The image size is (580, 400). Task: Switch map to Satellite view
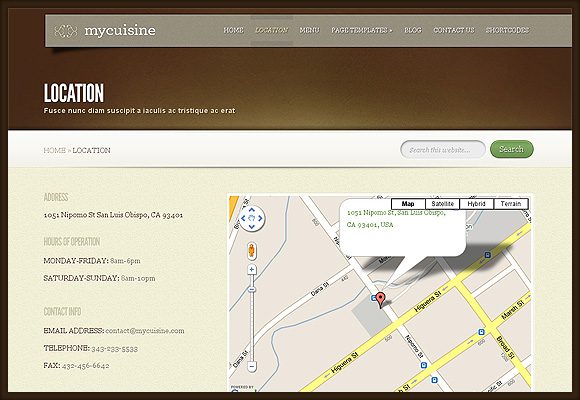(442, 204)
